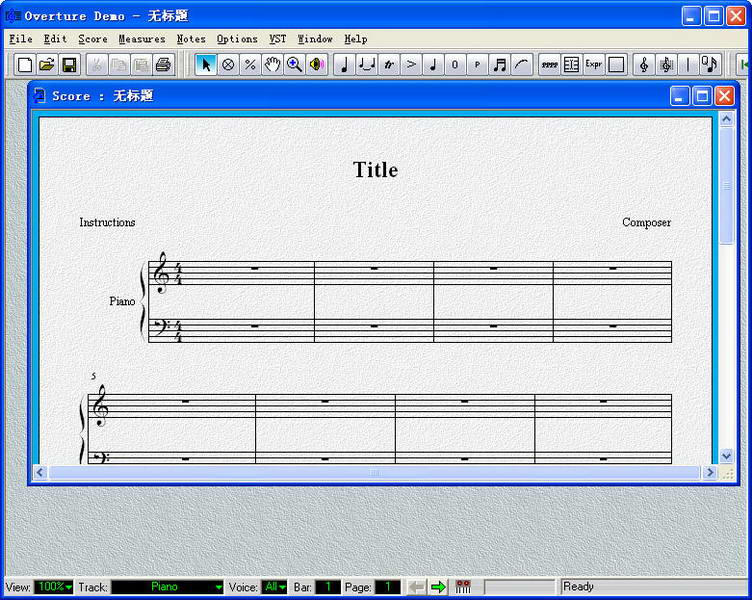752x600 pixels.
Task: Select the arrow pointer tool
Action: (205, 65)
